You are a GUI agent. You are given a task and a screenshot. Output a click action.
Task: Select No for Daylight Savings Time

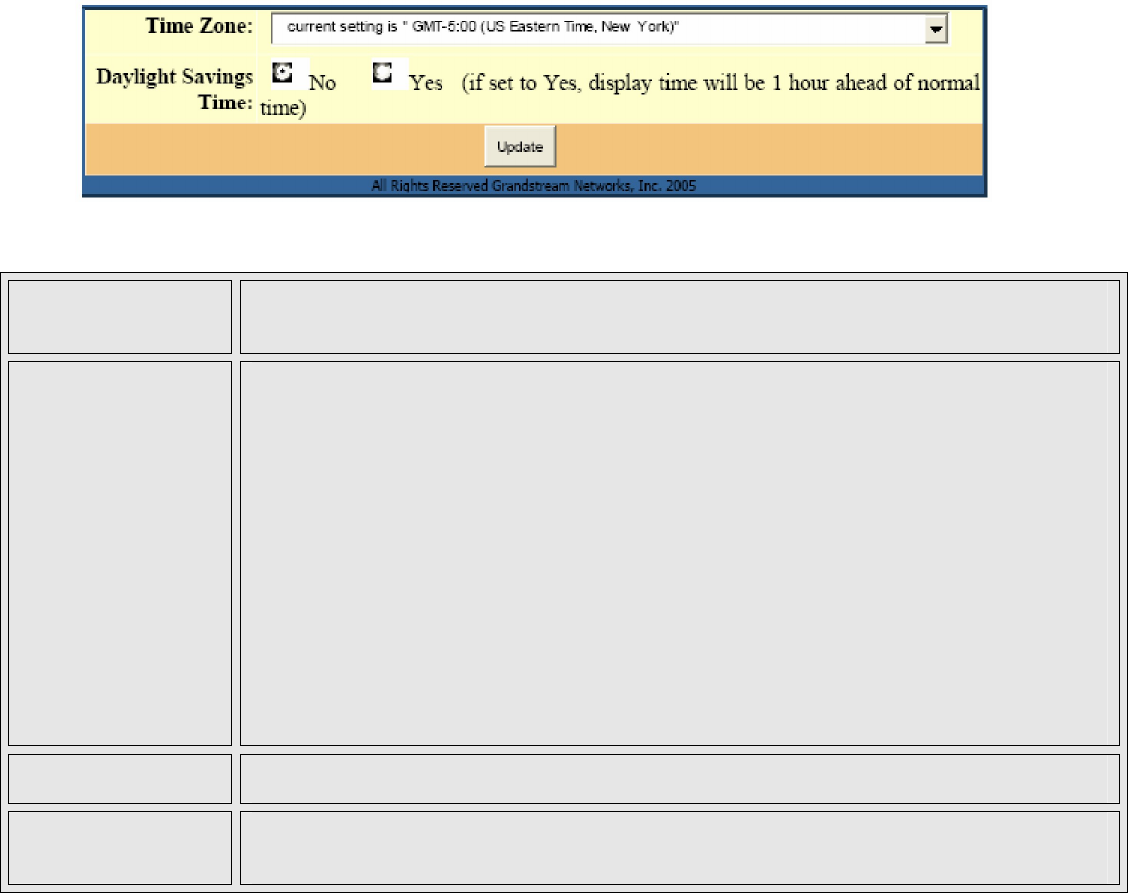click(x=283, y=73)
